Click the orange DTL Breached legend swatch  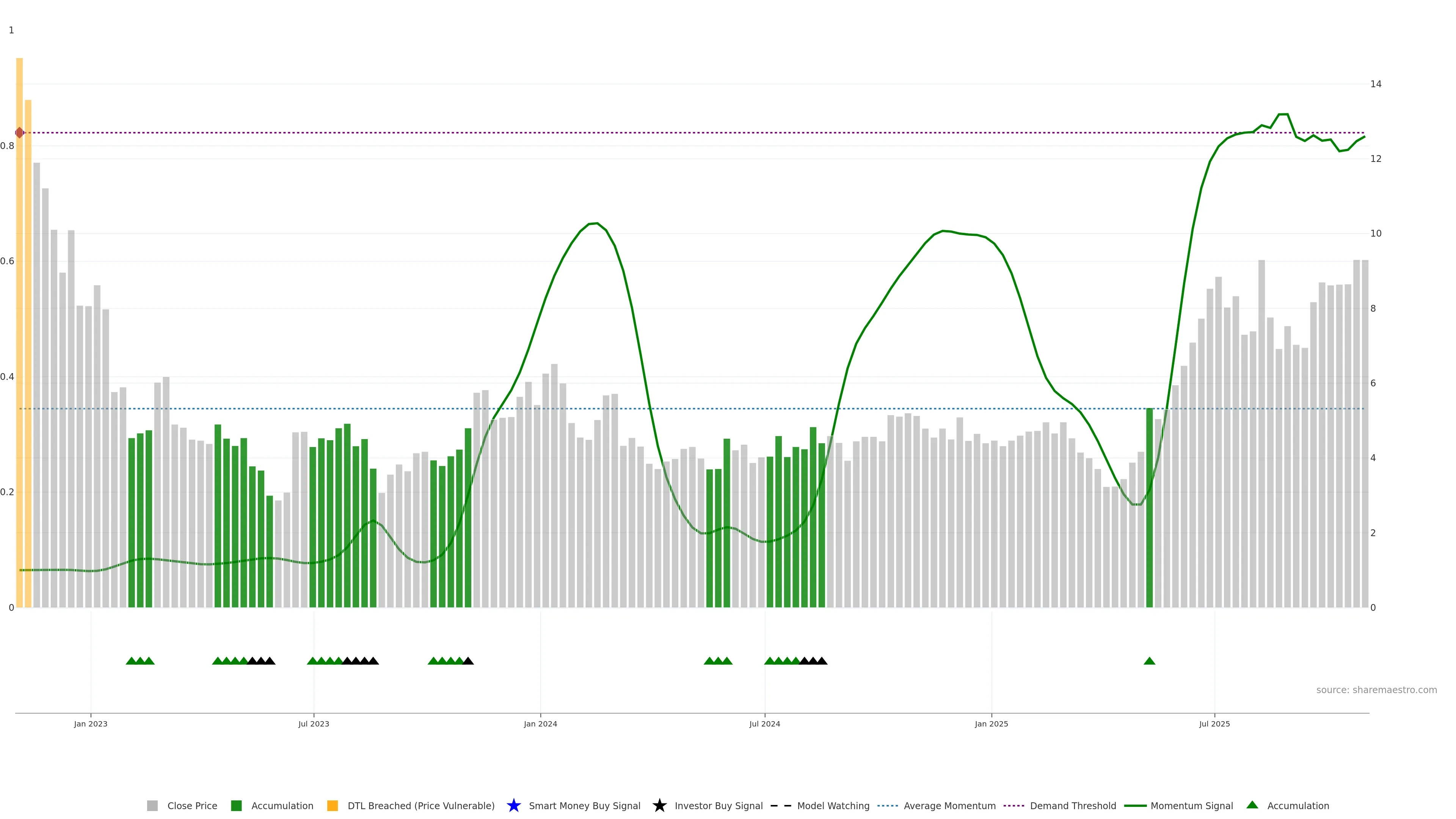[x=333, y=805]
